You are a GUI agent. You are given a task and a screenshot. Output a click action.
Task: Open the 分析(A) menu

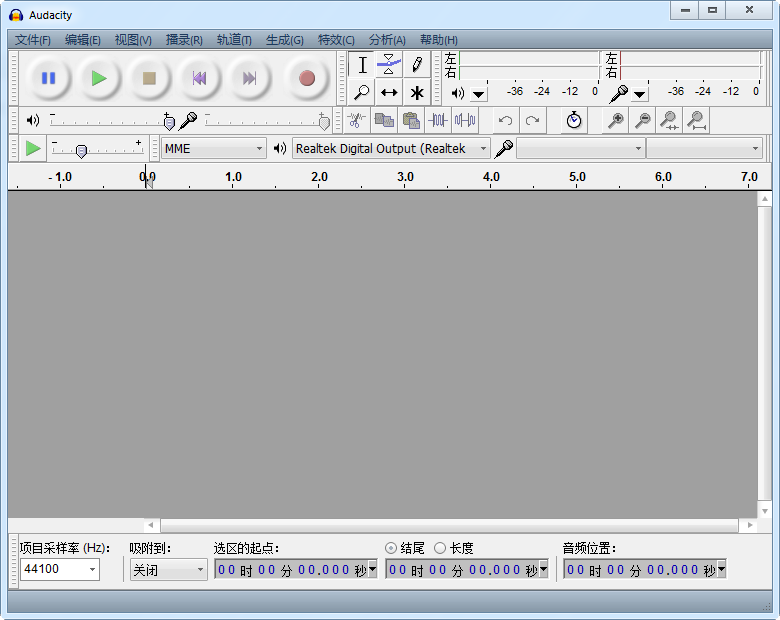387,40
